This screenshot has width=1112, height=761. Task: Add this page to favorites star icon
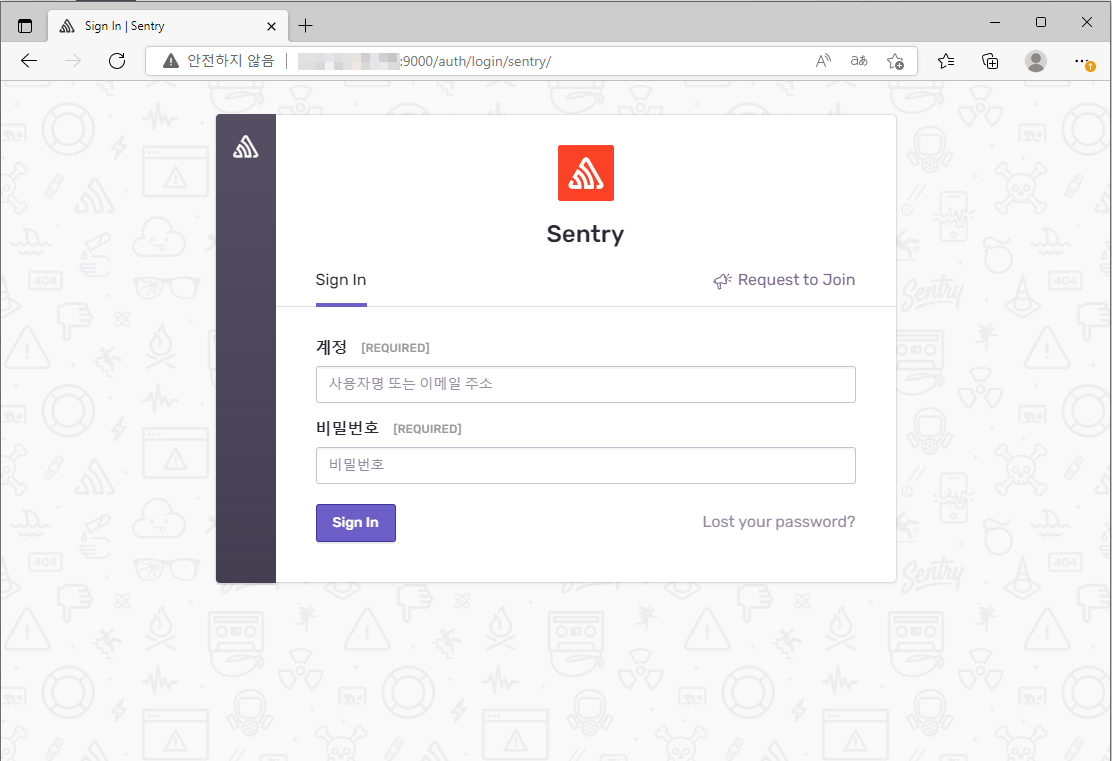tap(895, 61)
